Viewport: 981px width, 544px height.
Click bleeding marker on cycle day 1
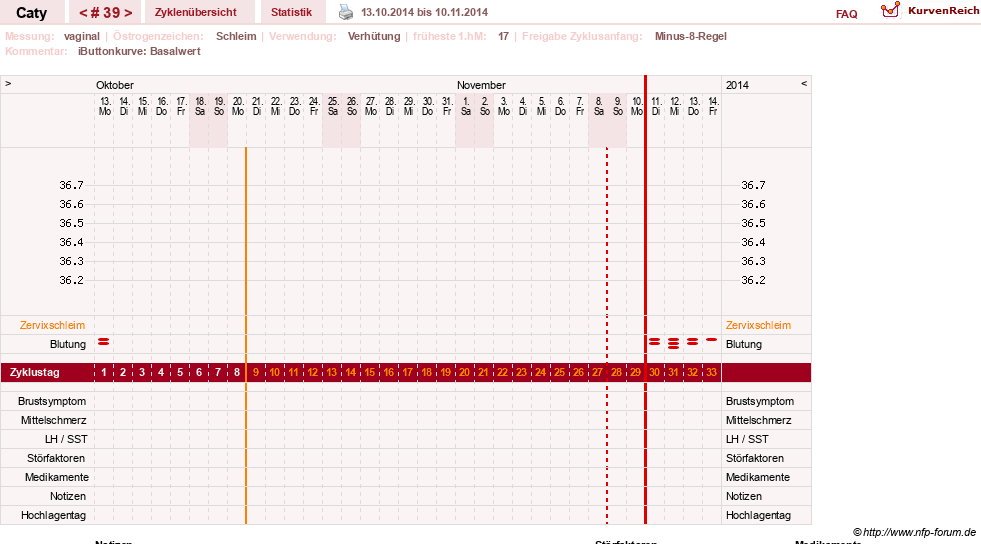pyautogui.click(x=104, y=341)
